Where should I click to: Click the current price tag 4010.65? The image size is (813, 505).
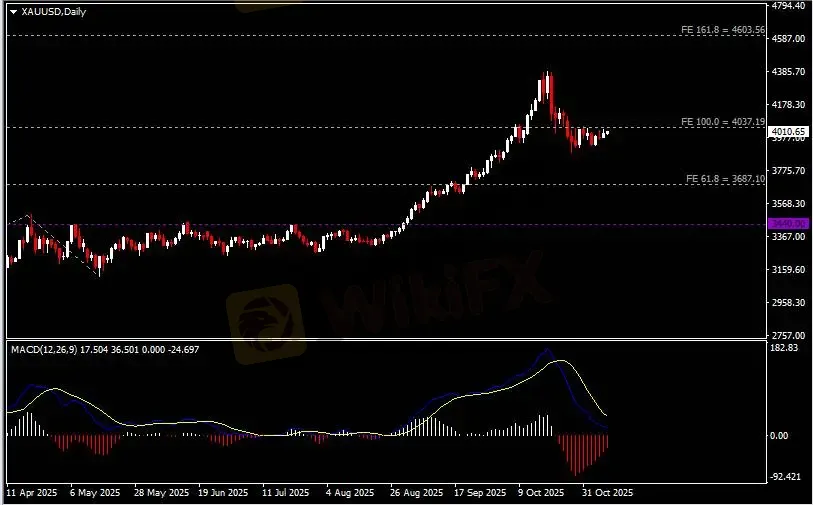[789, 132]
